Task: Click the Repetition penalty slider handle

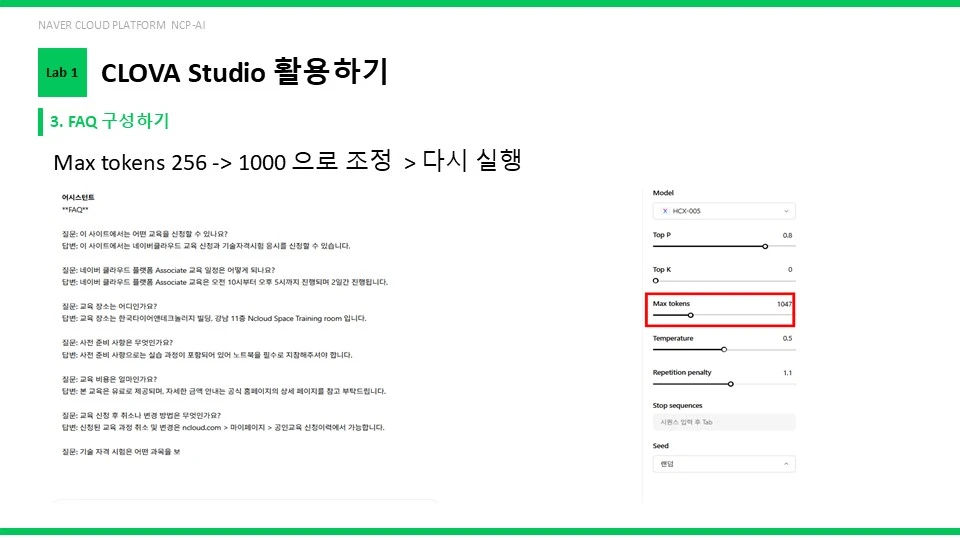Action: (x=730, y=384)
